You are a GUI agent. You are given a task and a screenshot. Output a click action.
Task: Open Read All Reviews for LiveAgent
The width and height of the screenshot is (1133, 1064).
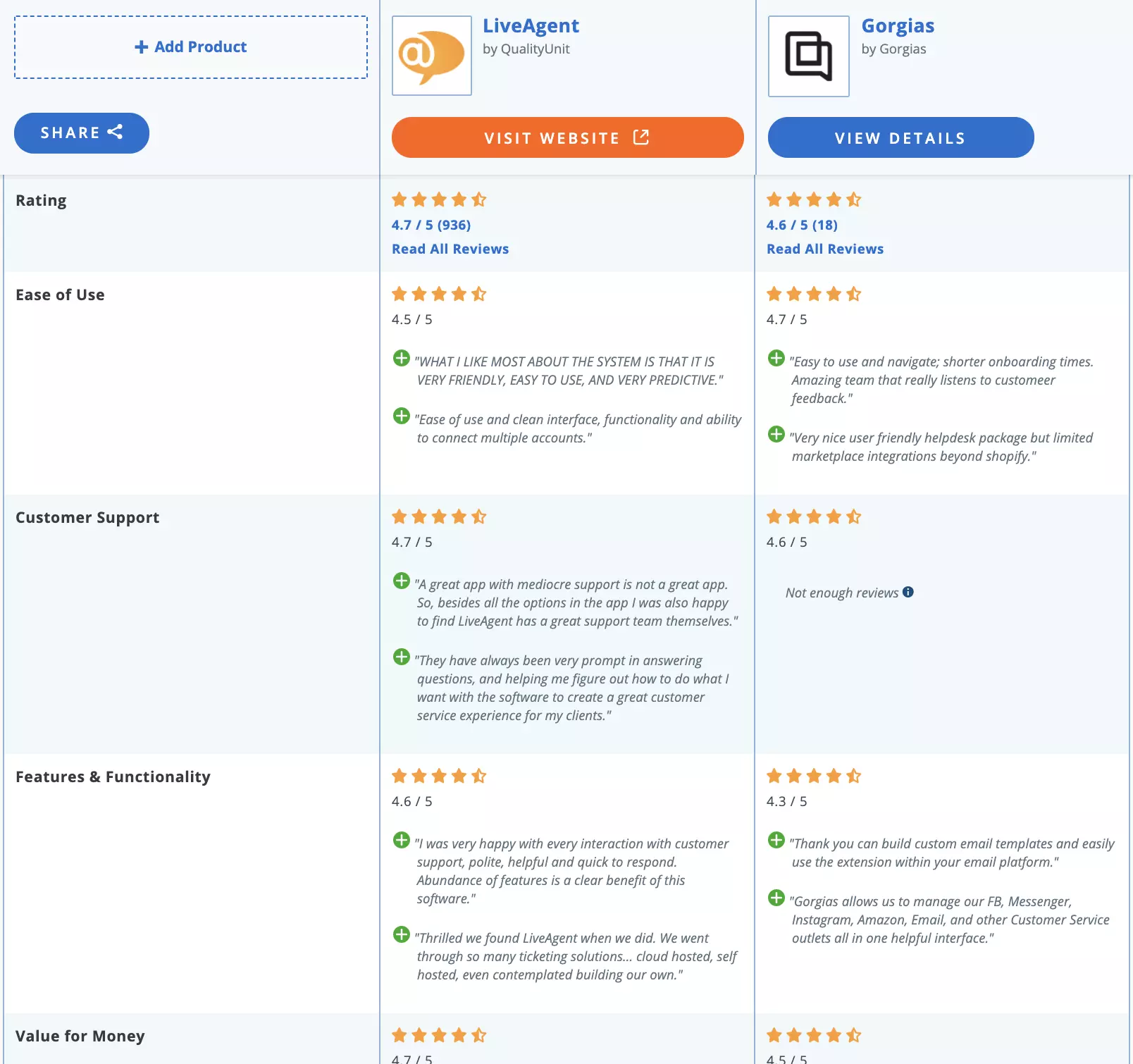[x=450, y=248]
